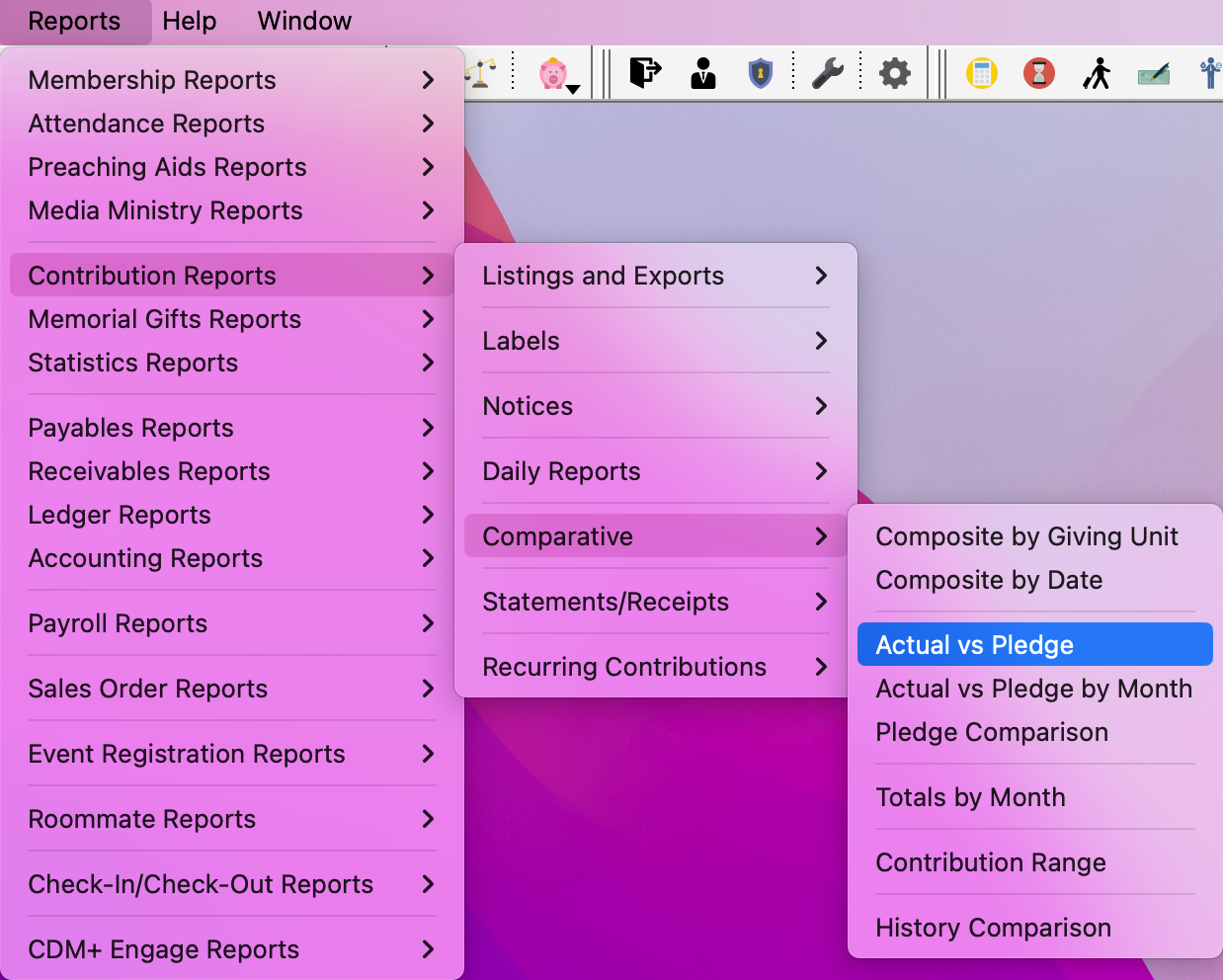The height and width of the screenshot is (980, 1223).
Task: Click the blue security shield icon
Action: point(760,73)
